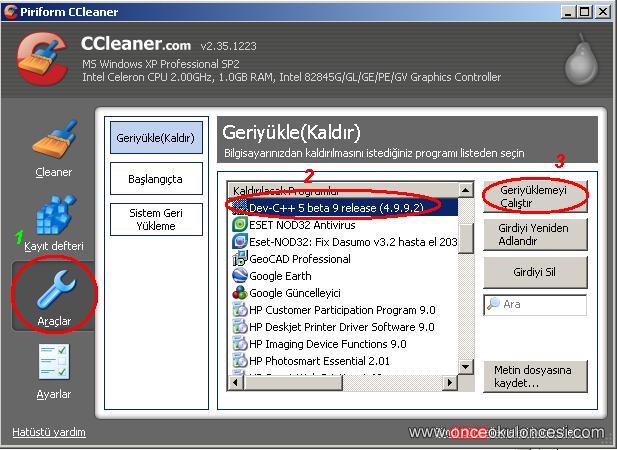
Task: Select HP Customer Participation Program 9.0
Action: (x=343, y=310)
